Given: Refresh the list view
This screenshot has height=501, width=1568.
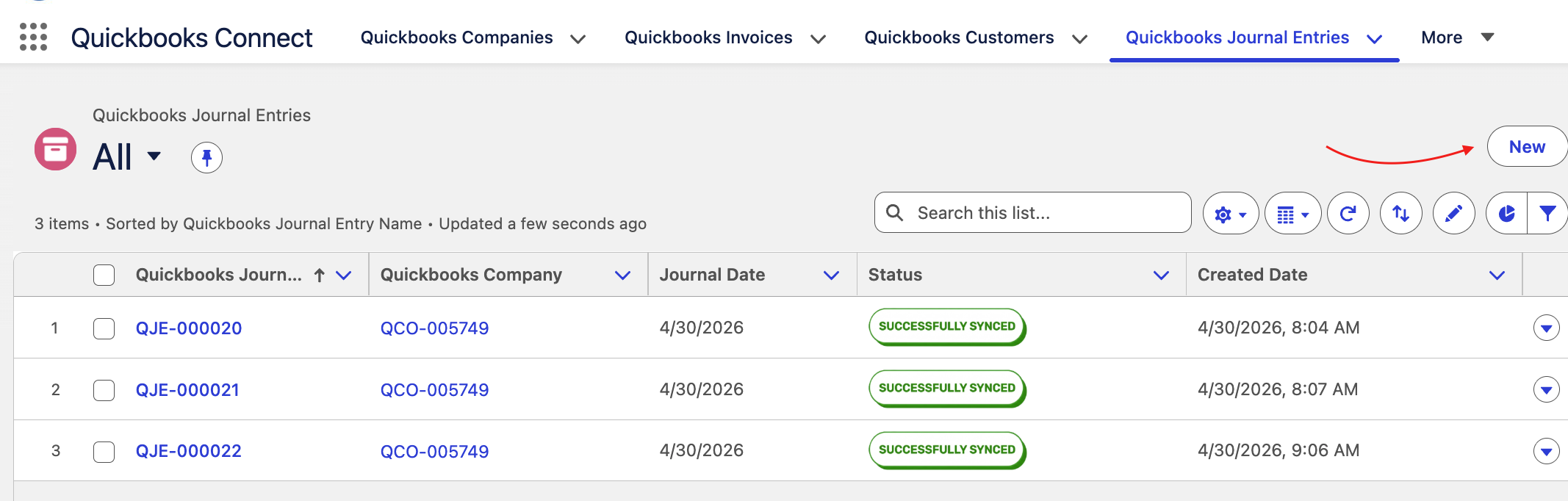Looking at the screenshot, I should coord(1348,214).
